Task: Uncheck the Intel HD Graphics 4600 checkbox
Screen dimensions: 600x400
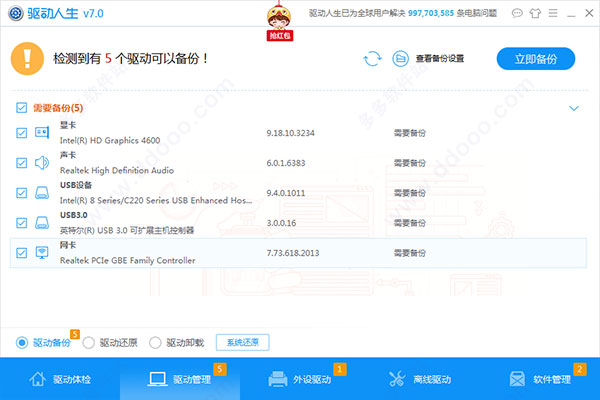Action: click(21, 133)
